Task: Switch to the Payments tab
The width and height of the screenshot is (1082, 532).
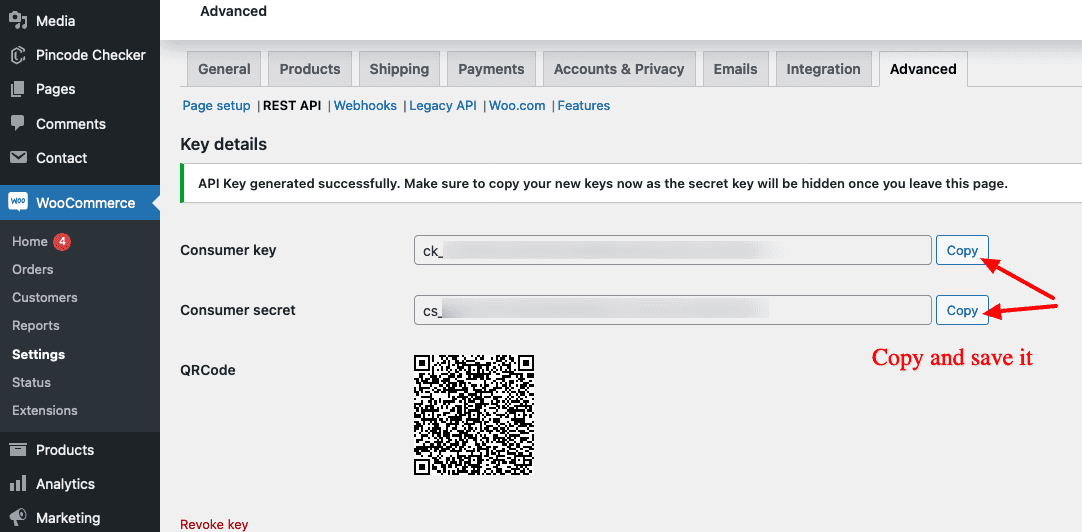Action: click(491, 69)
